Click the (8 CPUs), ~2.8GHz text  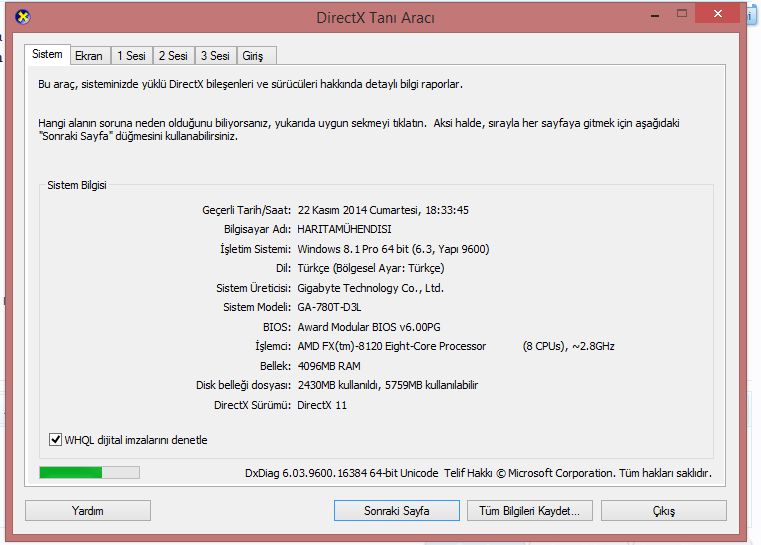tap(568, 346)
